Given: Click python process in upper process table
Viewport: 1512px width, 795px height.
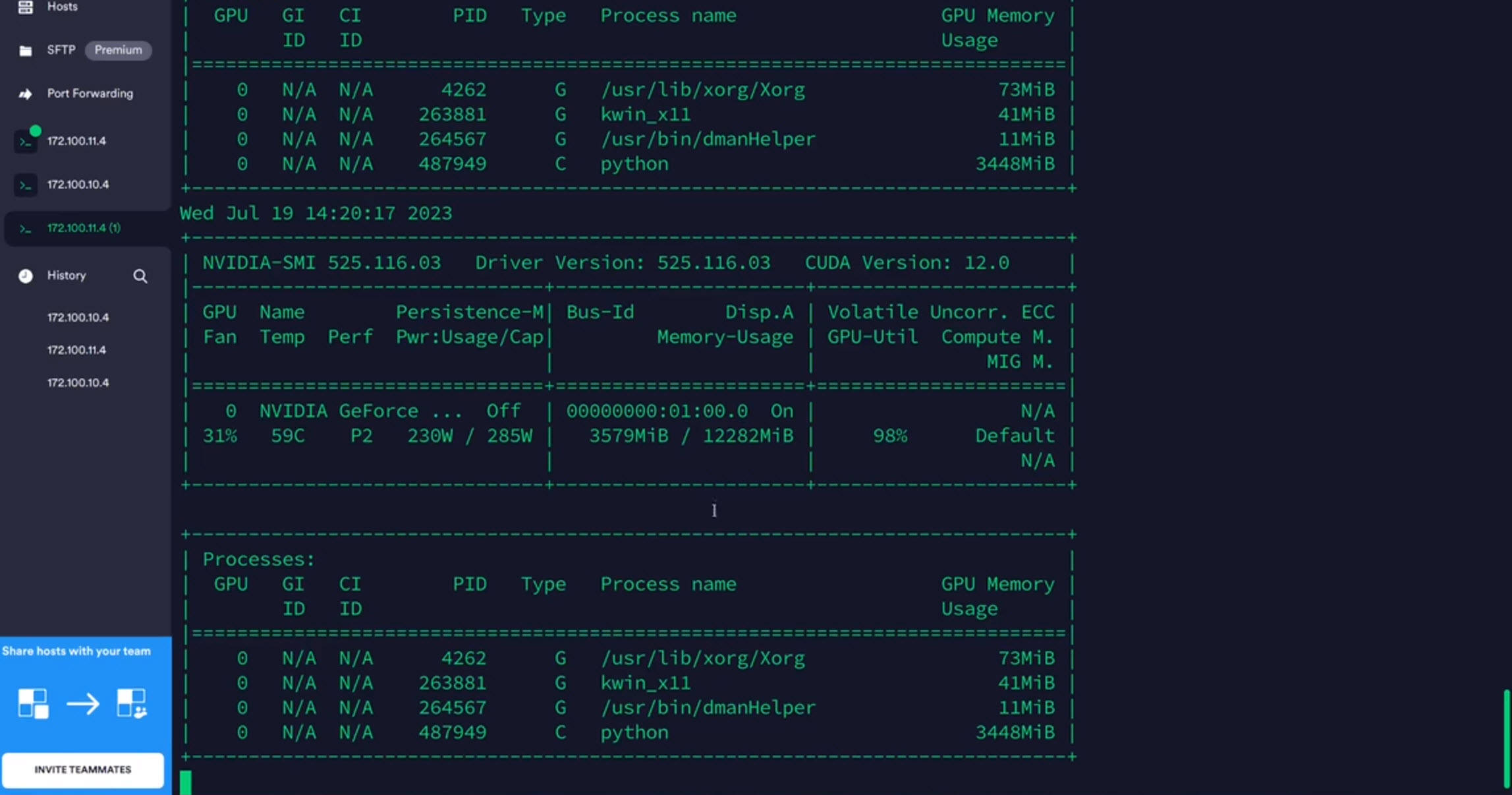Looking at the screenshot, I should [x=634, y=164].
